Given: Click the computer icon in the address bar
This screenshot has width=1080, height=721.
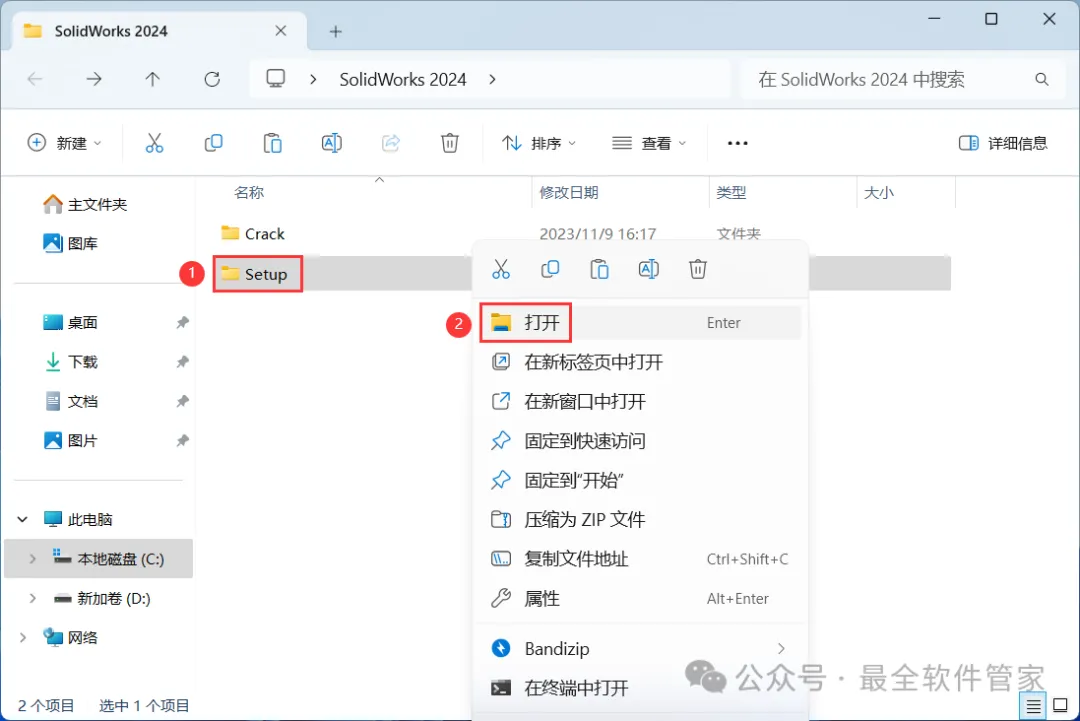Looking at the screenshot, I should coord(276,79).
